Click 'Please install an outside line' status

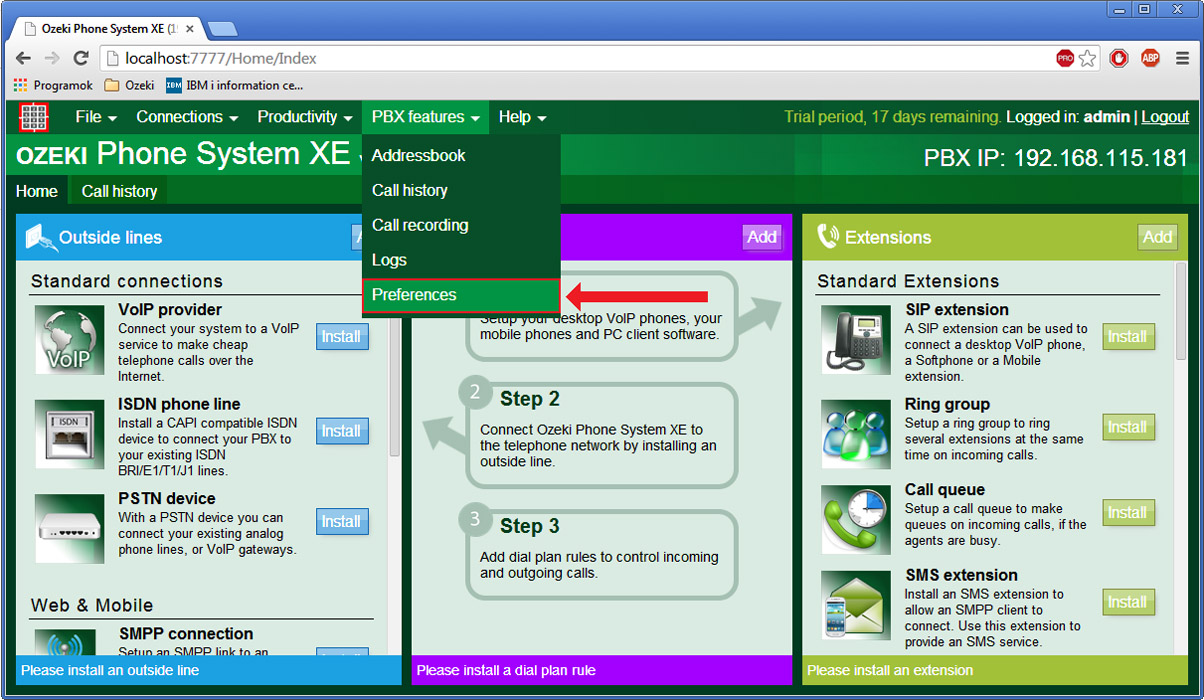(110, 670)
